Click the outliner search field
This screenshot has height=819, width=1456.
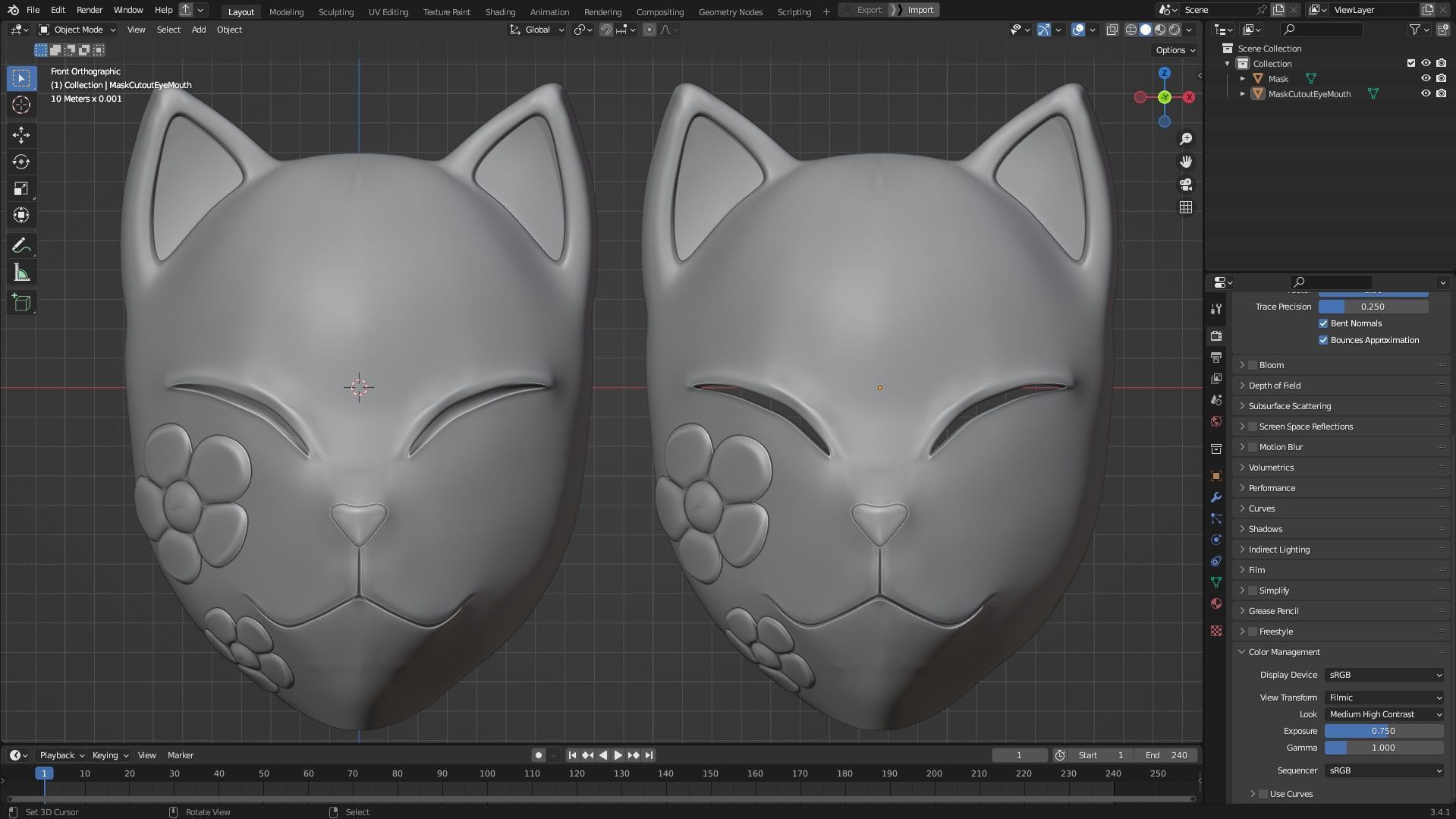[1321, 30]
